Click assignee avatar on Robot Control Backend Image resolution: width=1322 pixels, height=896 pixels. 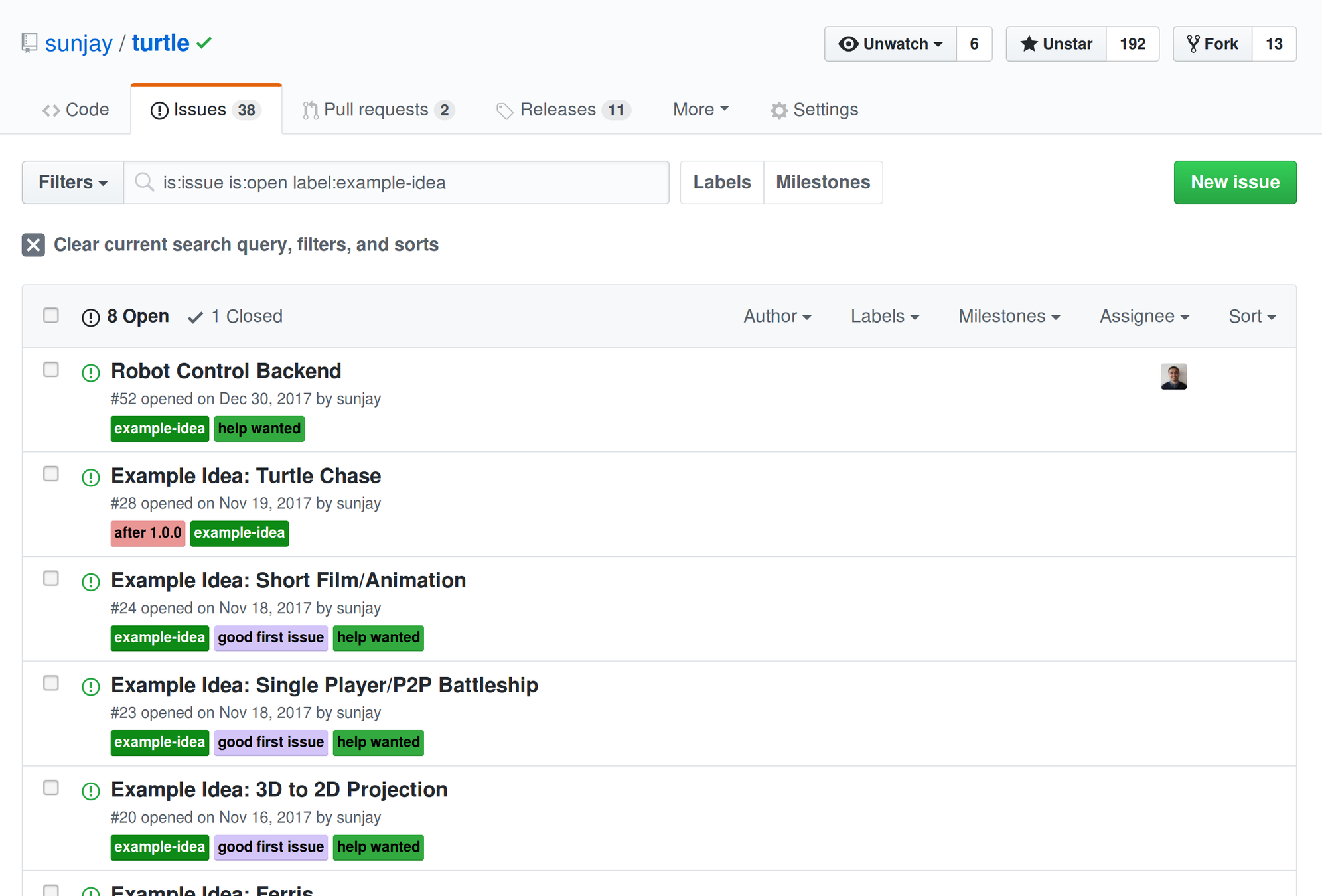click(1173, 376)
